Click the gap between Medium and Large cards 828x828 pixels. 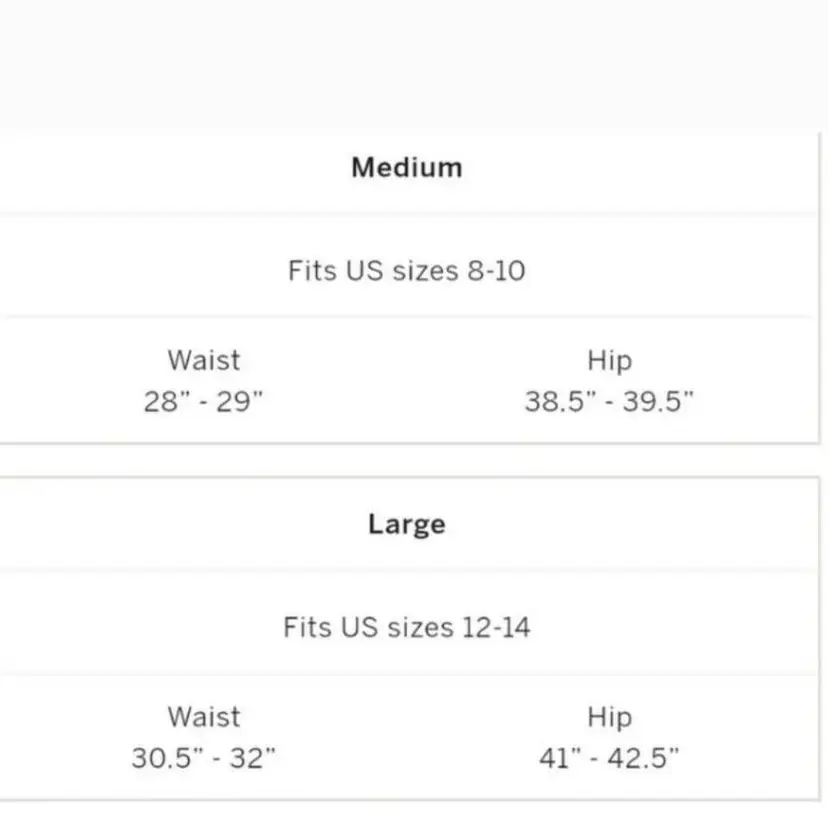414,460
